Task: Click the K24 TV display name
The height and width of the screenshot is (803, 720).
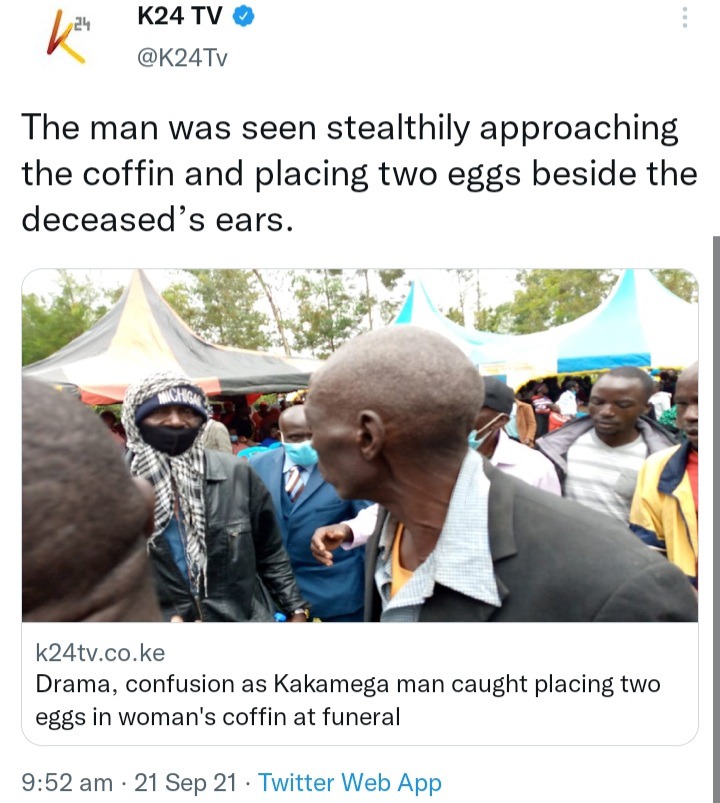Action: [x=180, y=16]
